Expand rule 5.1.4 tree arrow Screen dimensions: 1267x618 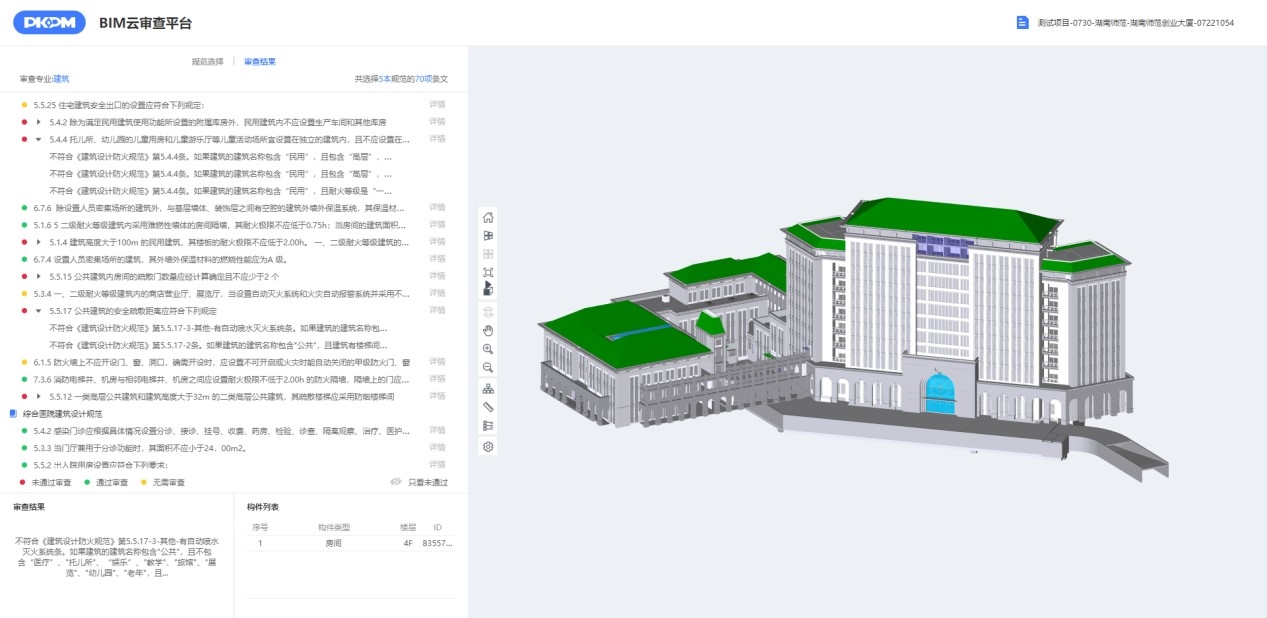click(38, 242)
